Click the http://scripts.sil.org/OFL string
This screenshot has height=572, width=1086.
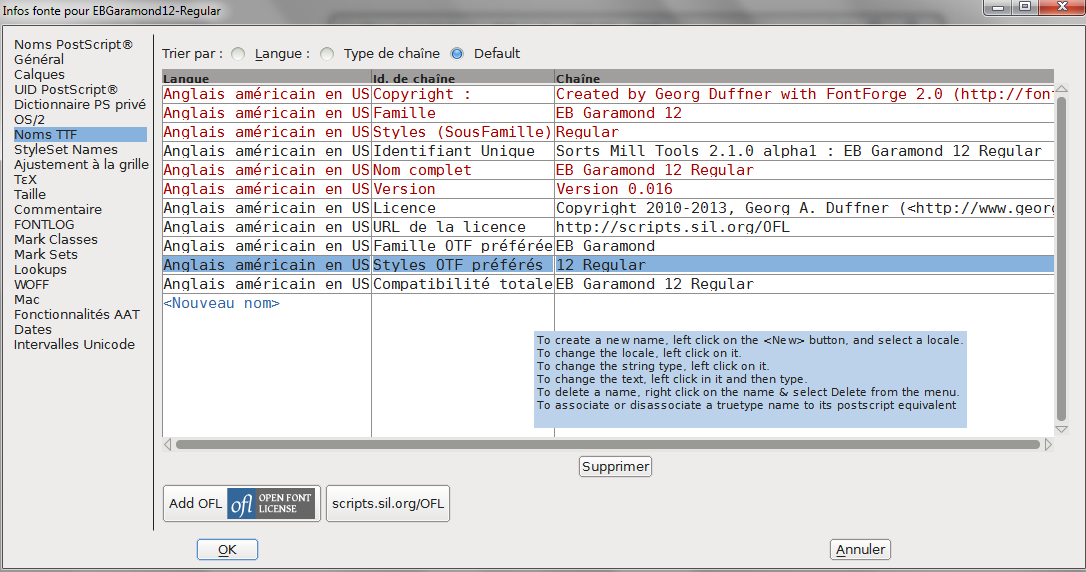pos(804,227)
